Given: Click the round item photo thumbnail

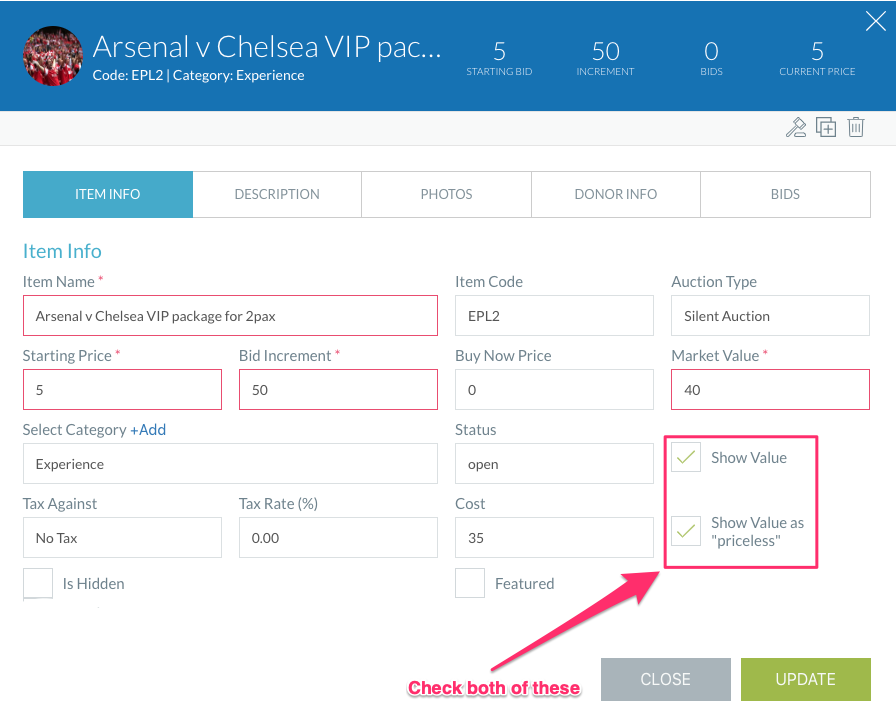Looking at the screenshot, I should (x=53, y=56).
